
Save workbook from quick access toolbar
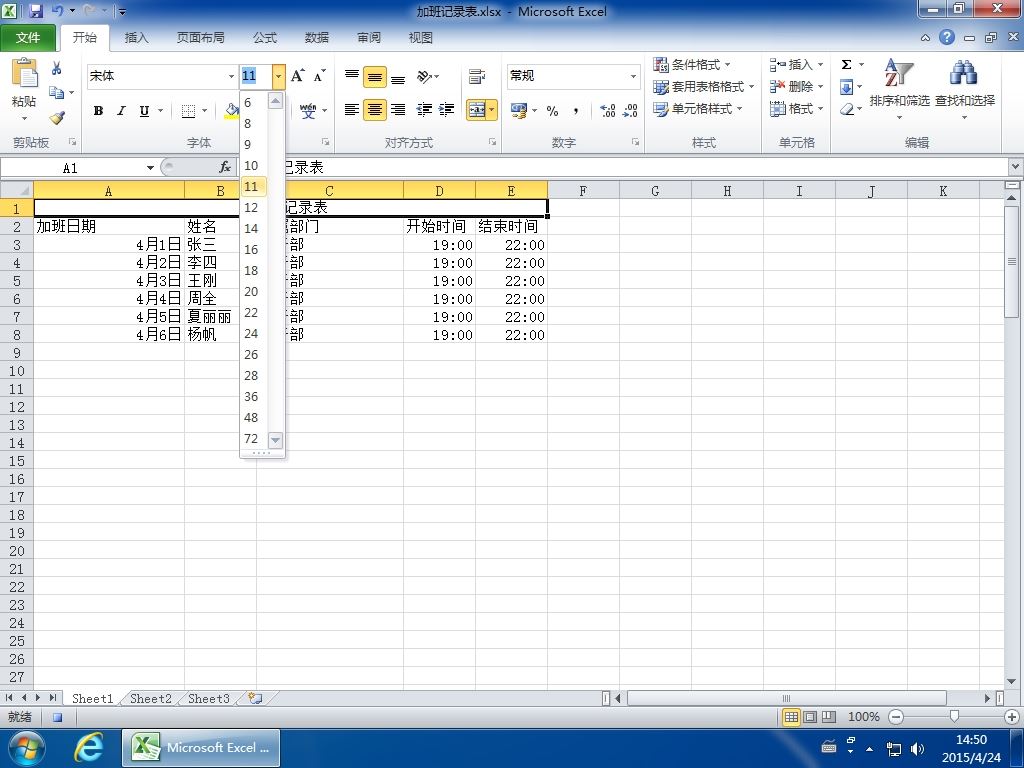click(36, 11)
